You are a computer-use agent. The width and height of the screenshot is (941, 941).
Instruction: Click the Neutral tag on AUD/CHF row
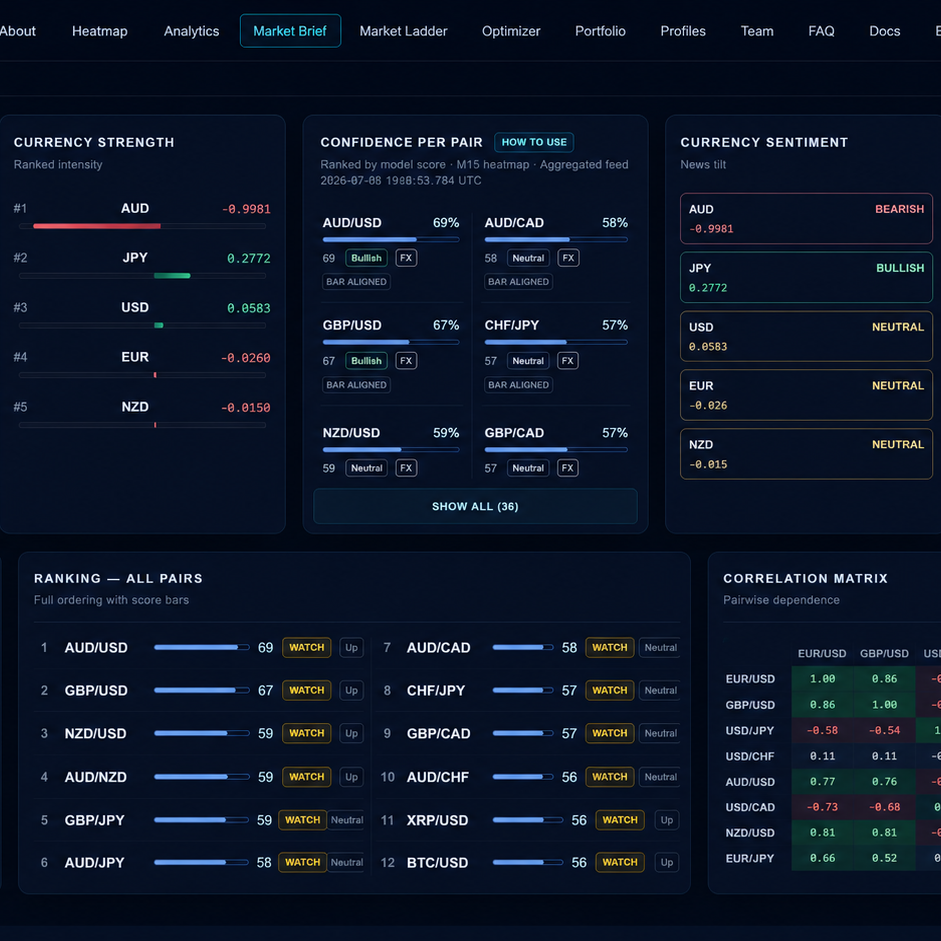point(660,777)
